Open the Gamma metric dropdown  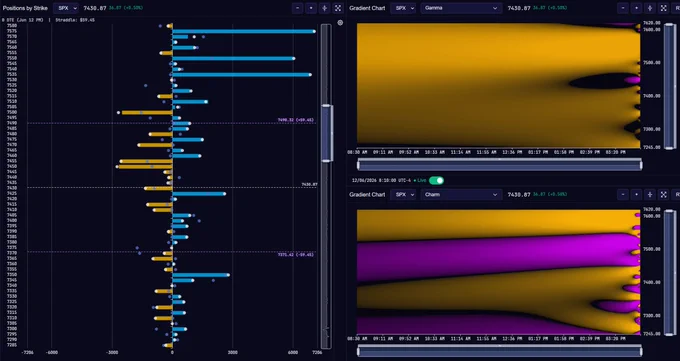(x=461, y=8)
